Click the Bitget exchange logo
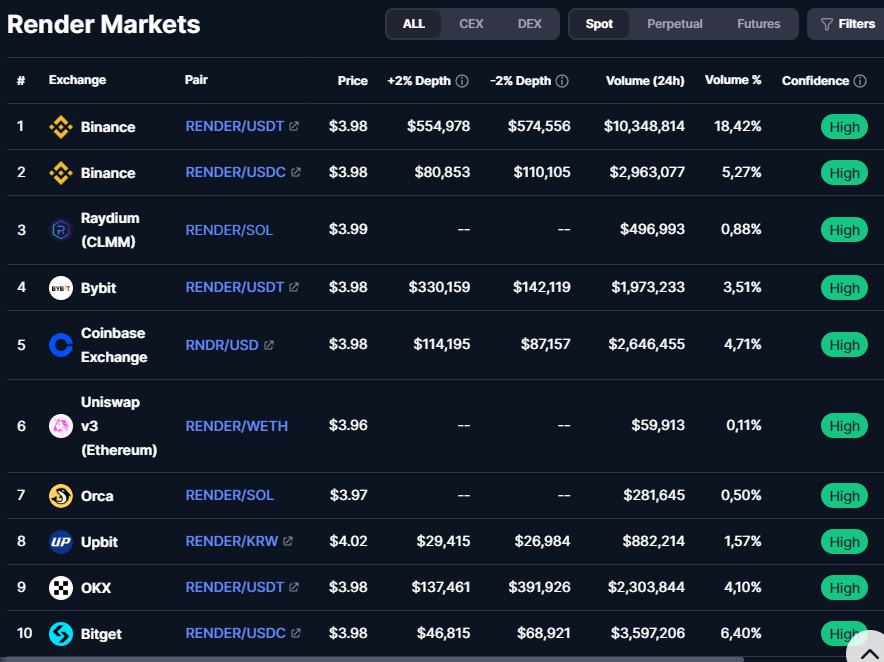Image resolution: width=884 pixels, height=662 pixels. point(61,634)
